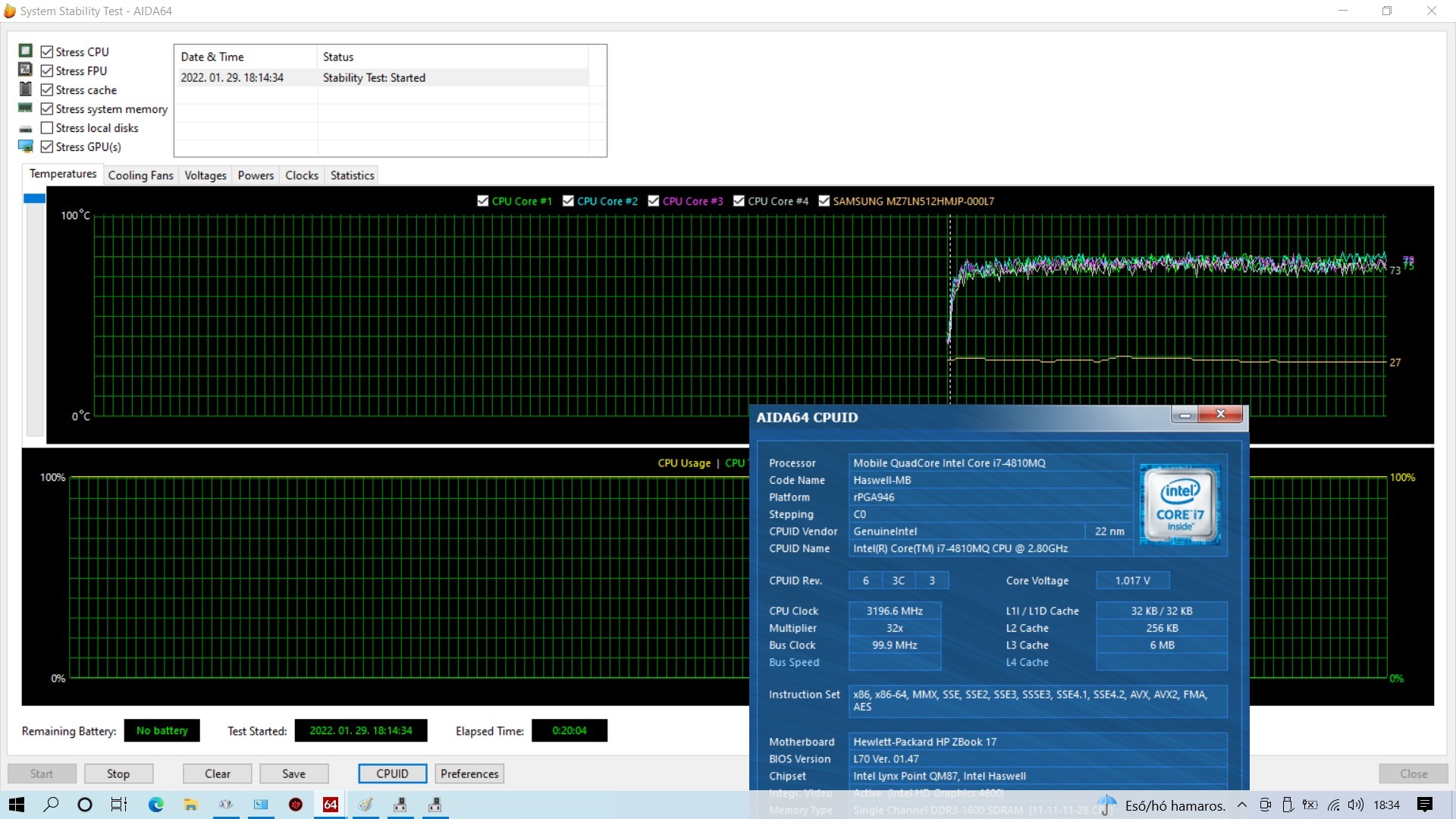Open File Explorer from the taskbar
This screenshot has width=1456, height=819.
pyautogui.click(x=190, y=805)
